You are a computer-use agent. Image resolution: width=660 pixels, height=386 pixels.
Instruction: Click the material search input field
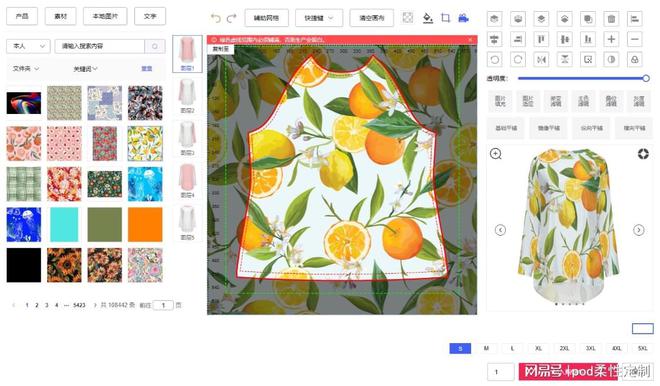coord(100,46)
